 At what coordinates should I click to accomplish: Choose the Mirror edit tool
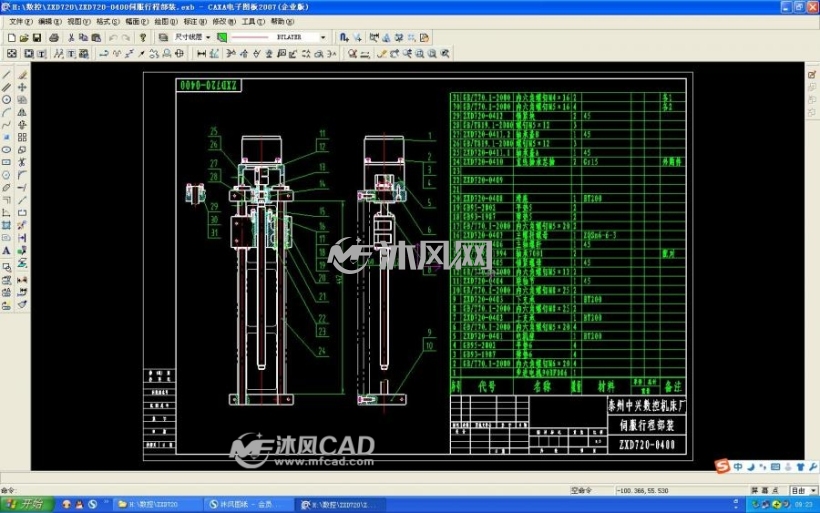pyautogui.click(x=22, y=112)
